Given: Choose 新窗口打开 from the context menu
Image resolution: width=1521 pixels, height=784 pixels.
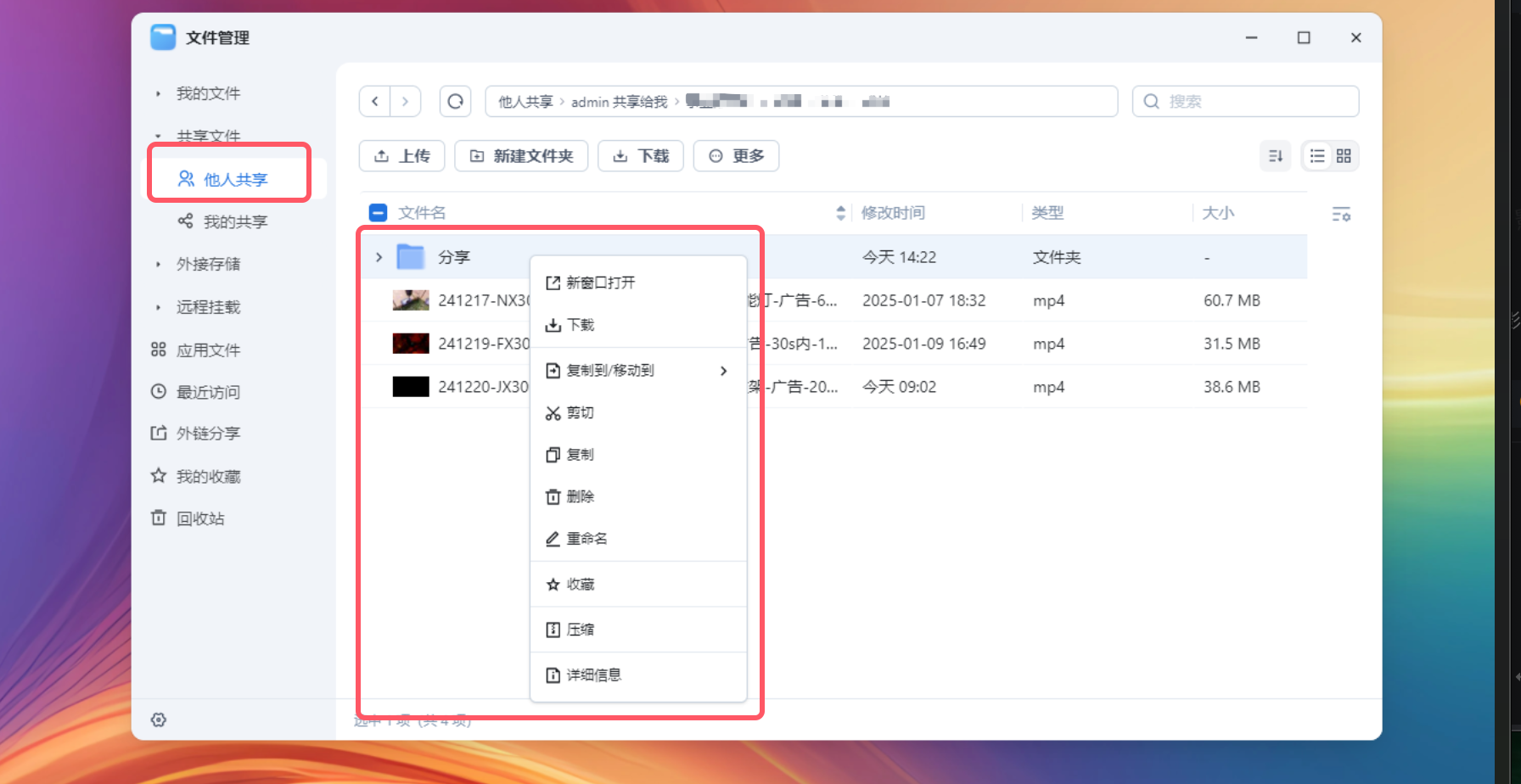Looking at the screenshot, I should (x=638, y=283).
